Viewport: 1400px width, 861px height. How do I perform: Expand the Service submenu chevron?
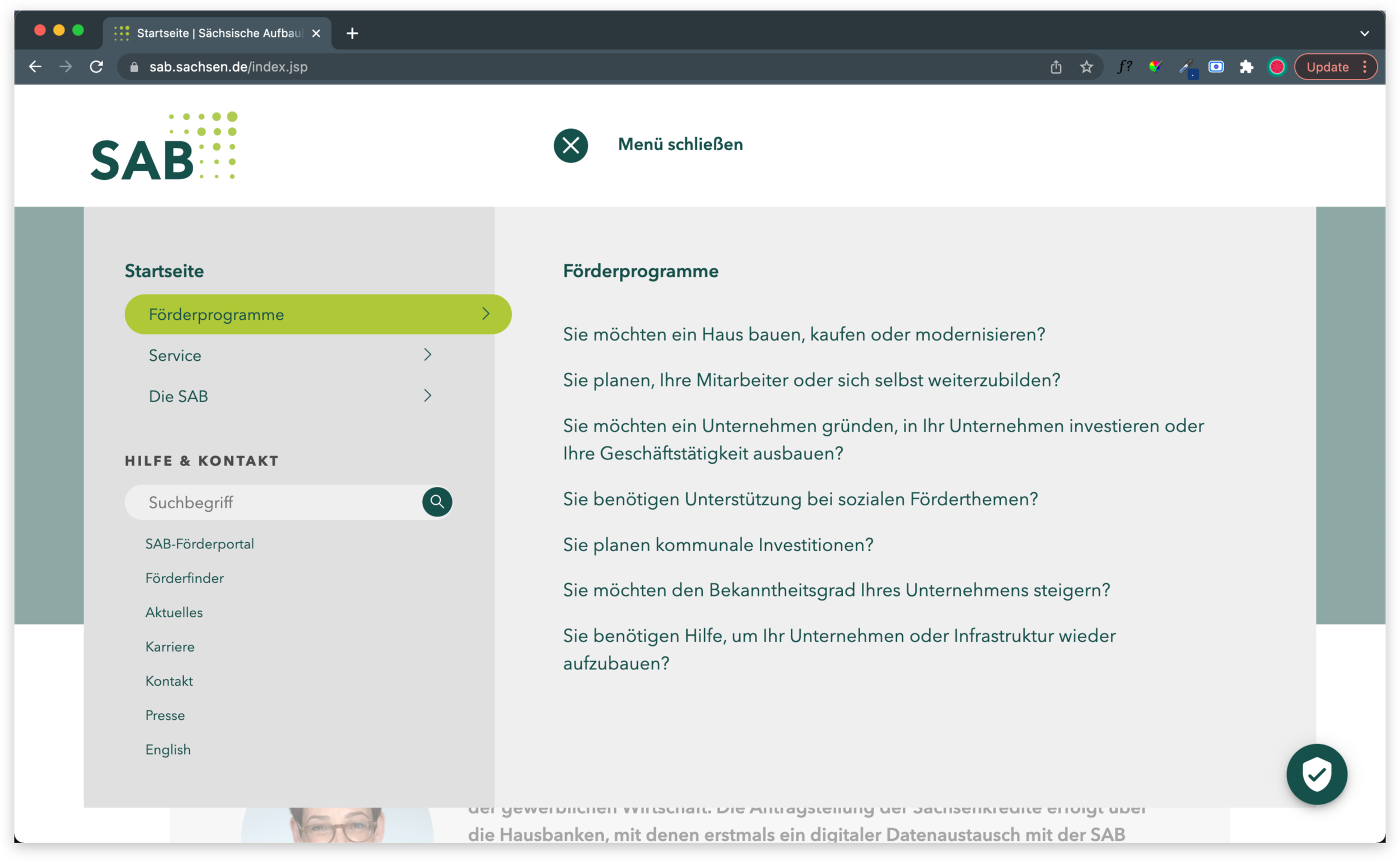tap(427, 355)
